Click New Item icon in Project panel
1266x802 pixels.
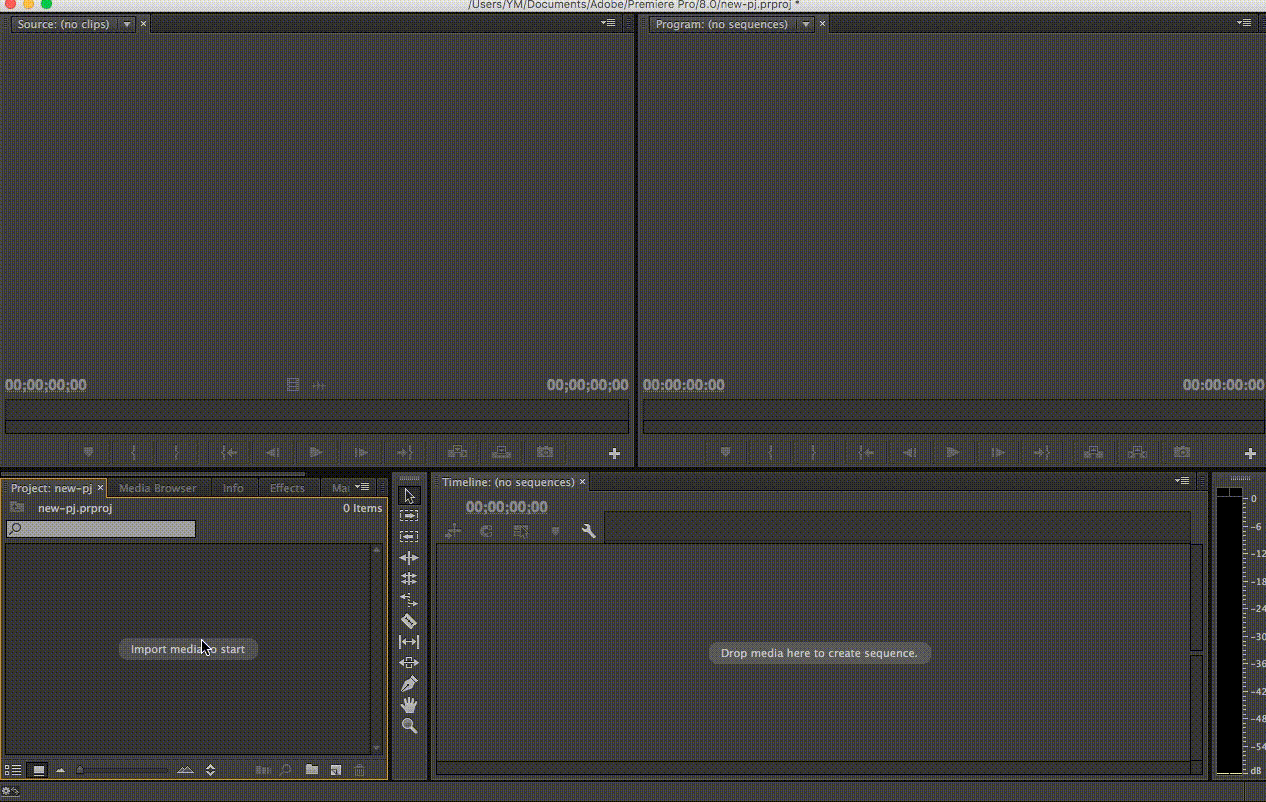[x=336, y=770]
